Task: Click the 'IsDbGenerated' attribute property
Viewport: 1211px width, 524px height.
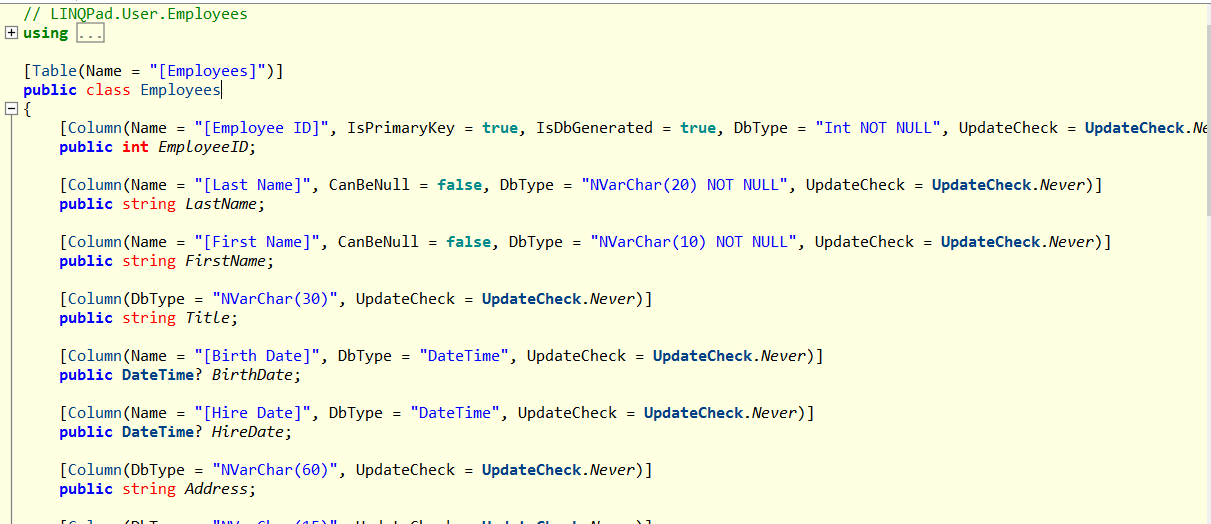Action: (x=595, y=128)
